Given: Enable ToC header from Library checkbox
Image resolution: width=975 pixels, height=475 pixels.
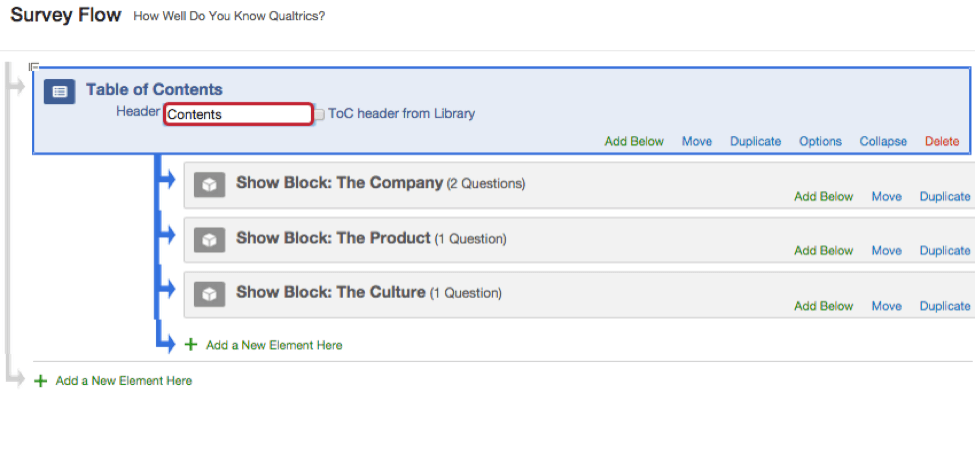Looking at the screenshot, I should (x=320, y=114).
